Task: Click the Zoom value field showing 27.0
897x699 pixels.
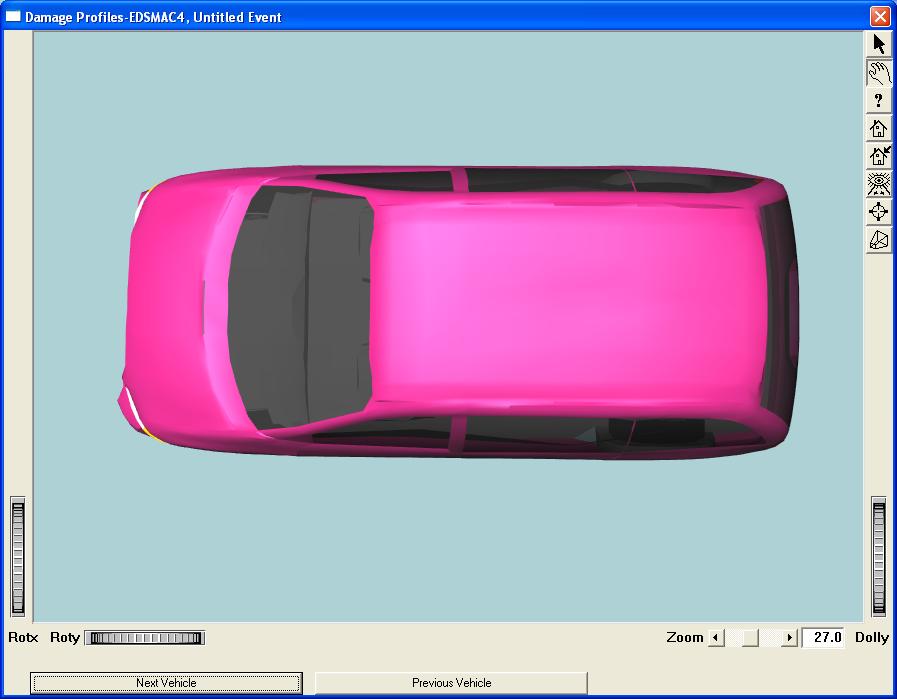Action: click(823, 638)
